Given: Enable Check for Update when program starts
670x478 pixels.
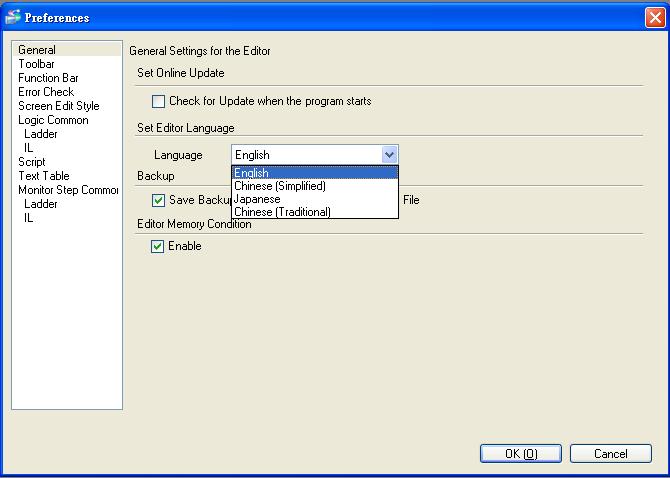Looking at the screenshot, I should 158,101.
